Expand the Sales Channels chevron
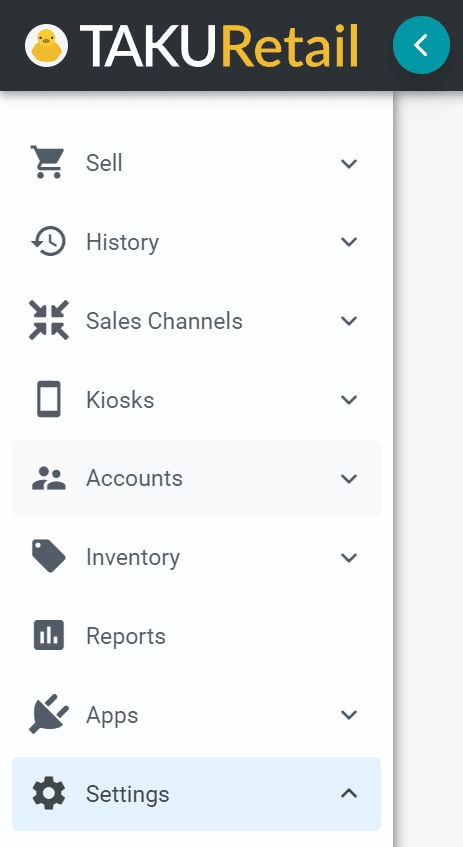 point(349,321)
